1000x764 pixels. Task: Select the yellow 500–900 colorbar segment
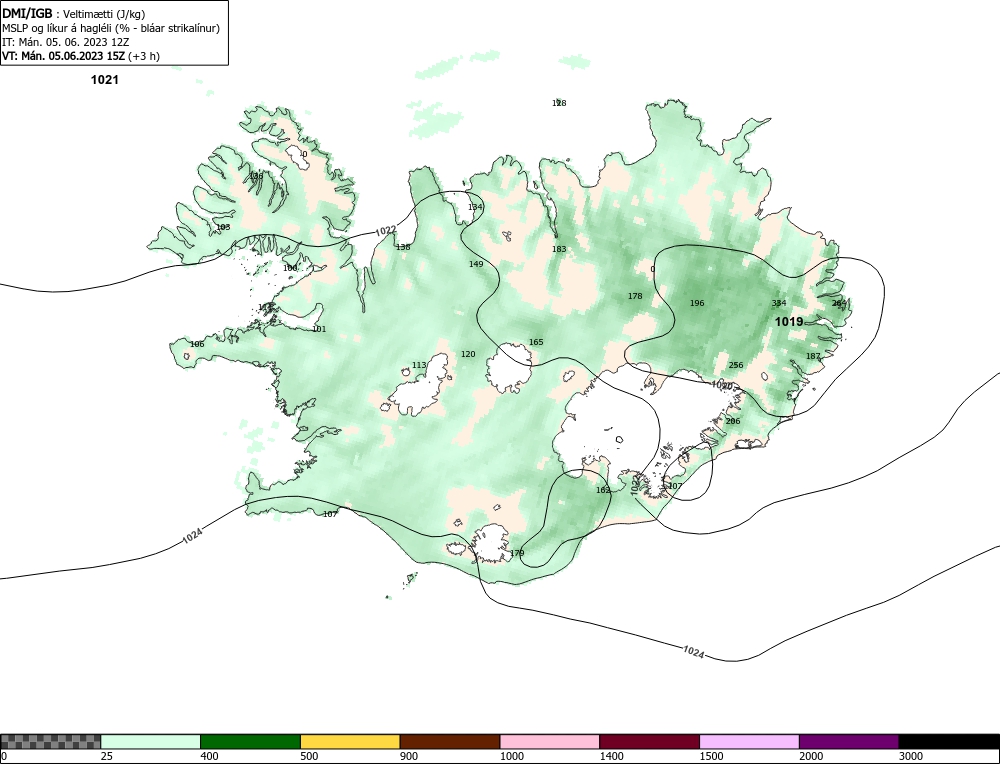(x=350, y=741)
